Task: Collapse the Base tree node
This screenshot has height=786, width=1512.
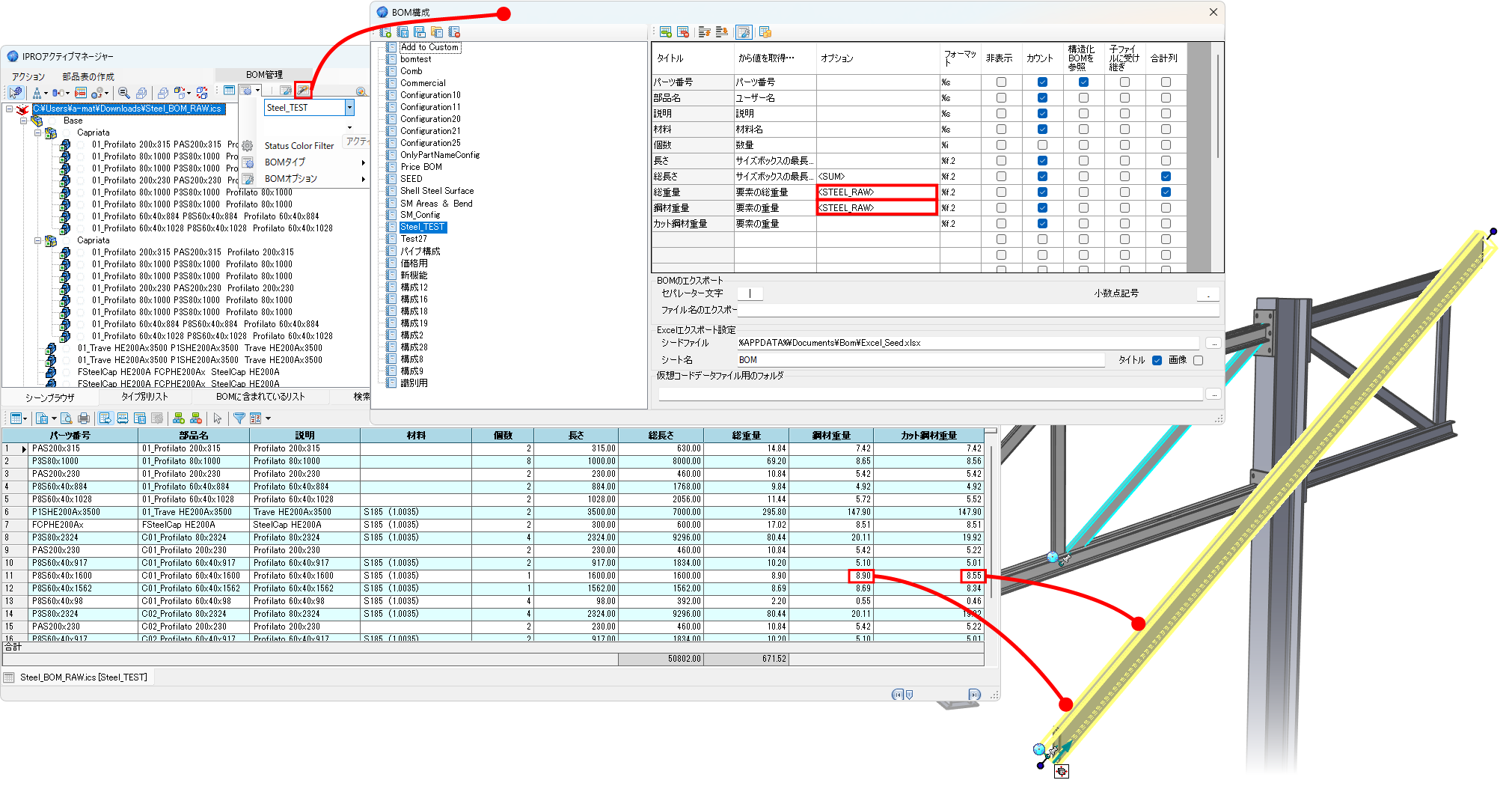Action: [23, 121]
